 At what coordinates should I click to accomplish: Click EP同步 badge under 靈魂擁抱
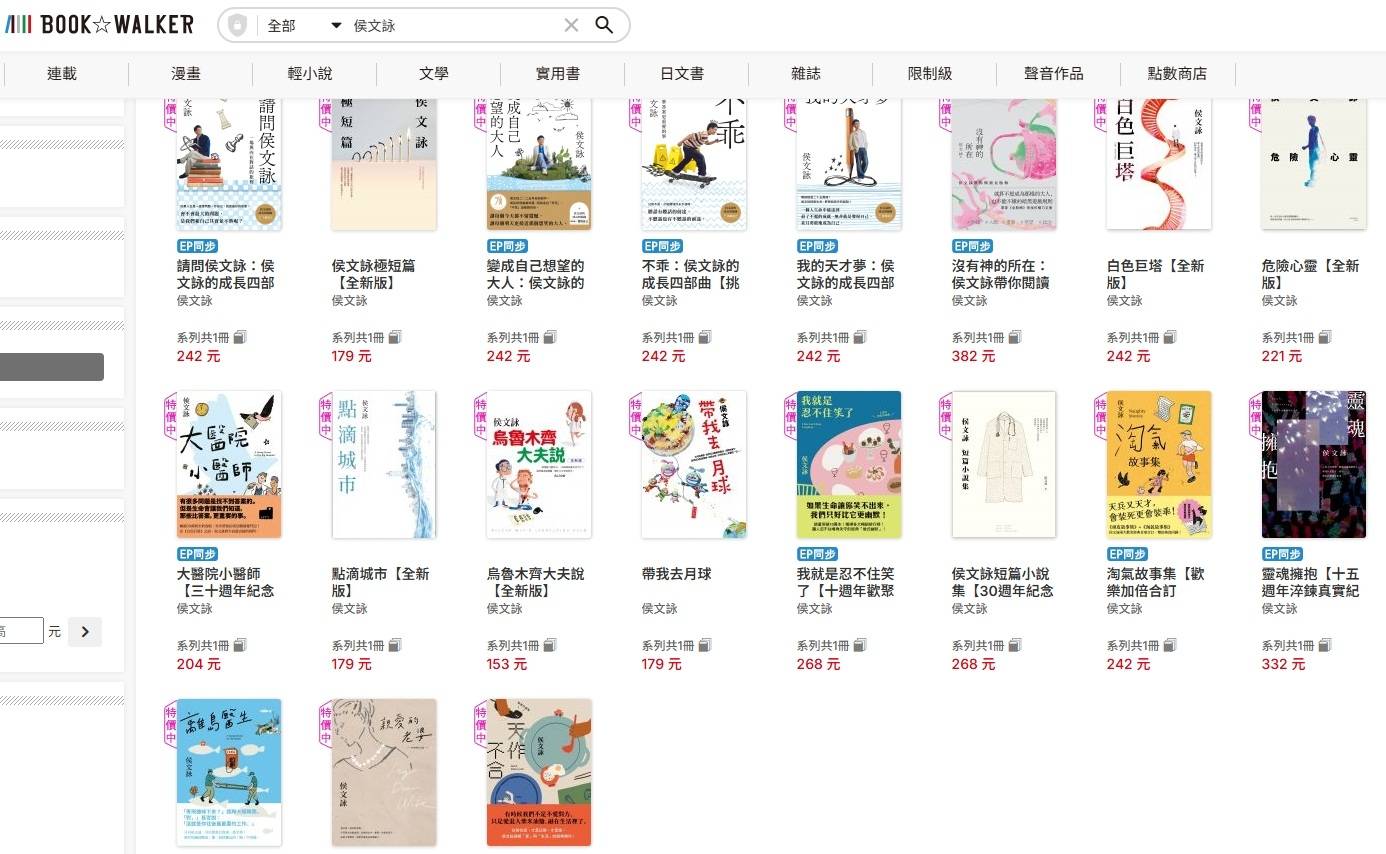point(1283,554)
